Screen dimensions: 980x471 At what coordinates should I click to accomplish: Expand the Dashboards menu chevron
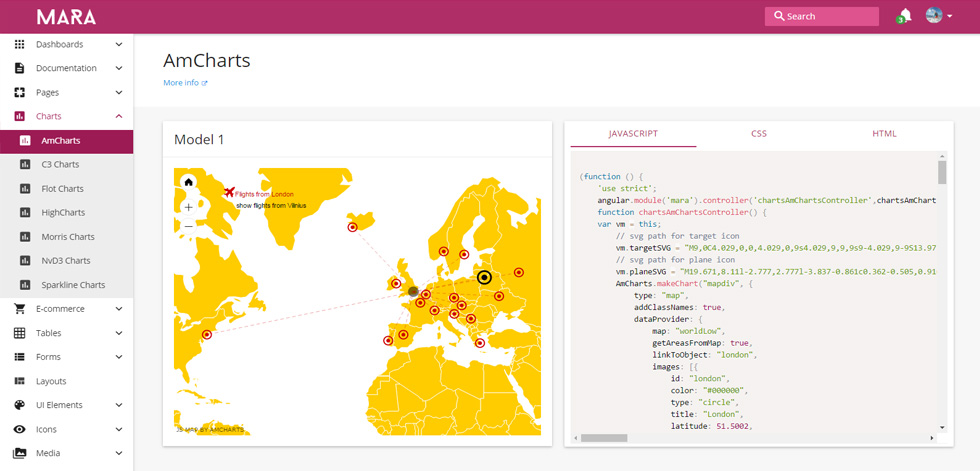coord(119,44)
